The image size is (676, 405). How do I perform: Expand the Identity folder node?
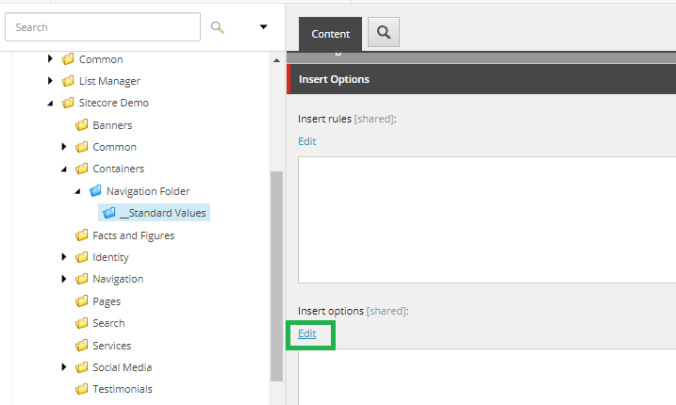[64, 257]
